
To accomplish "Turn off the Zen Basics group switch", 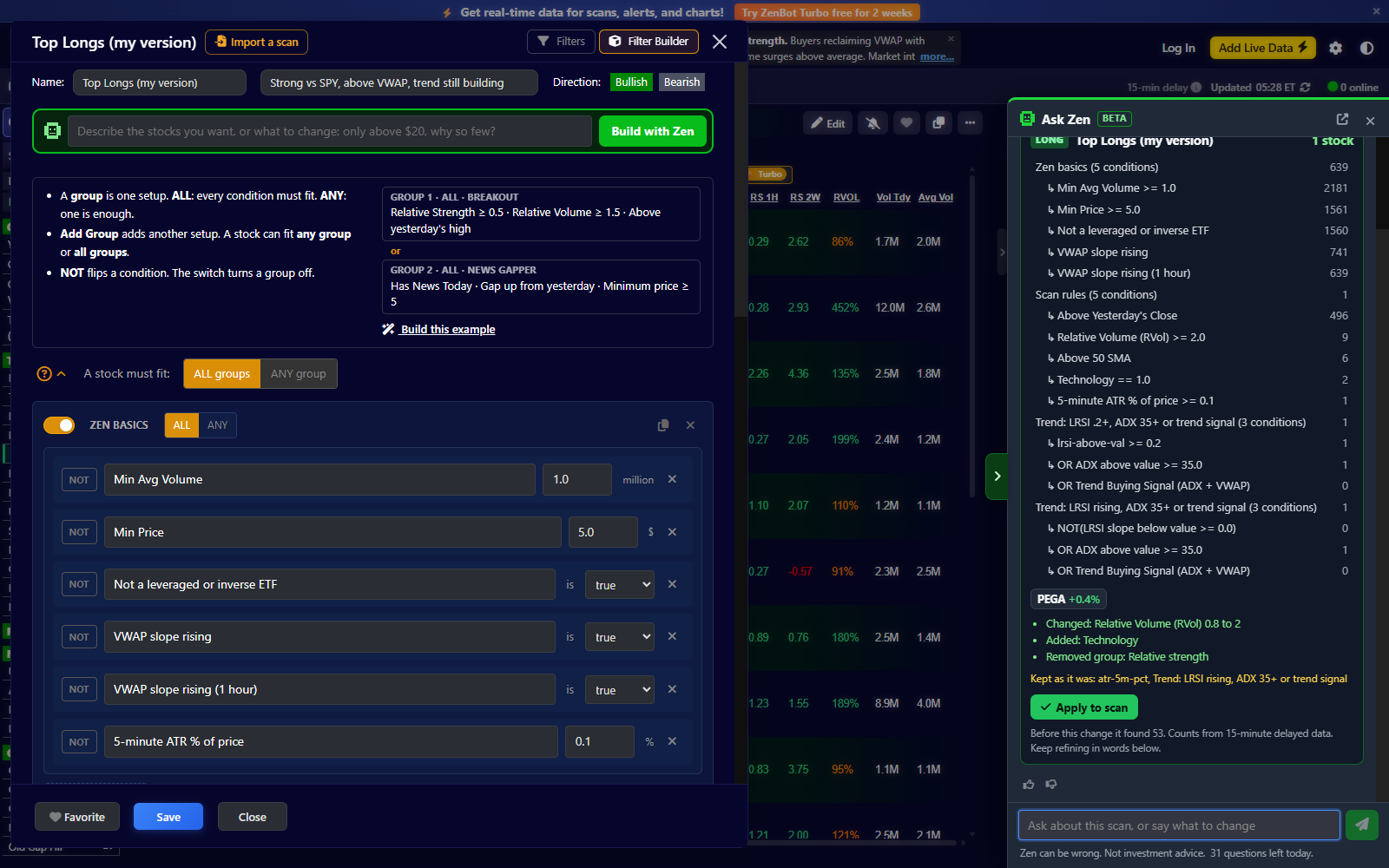I will [59, 425].
